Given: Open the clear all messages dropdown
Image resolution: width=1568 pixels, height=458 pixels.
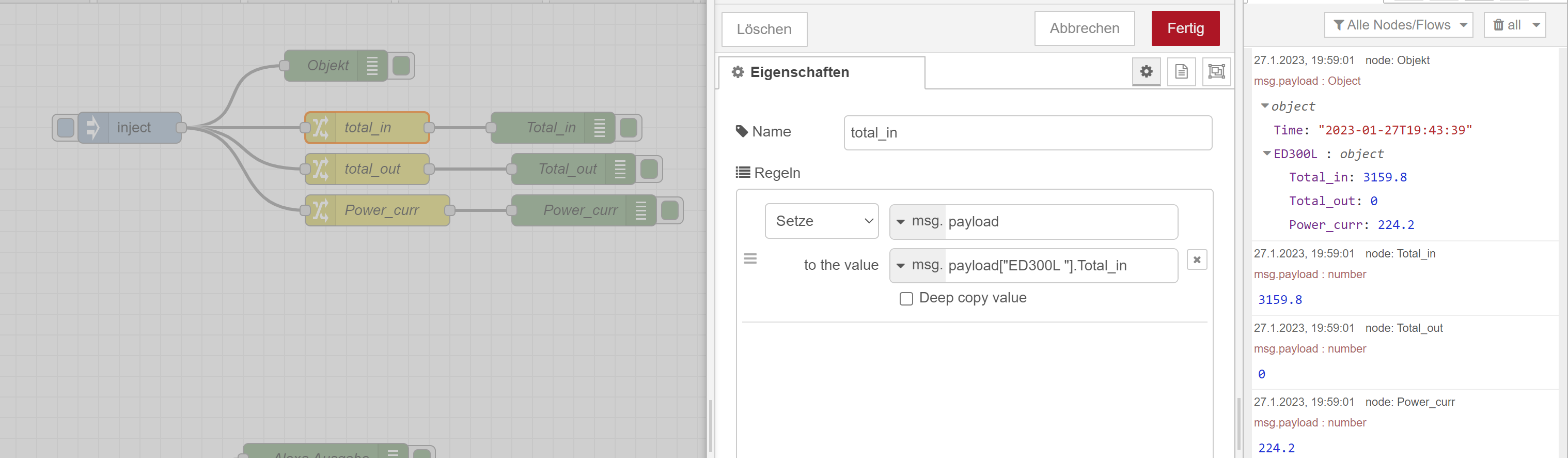Looking at the screenshot, I should pyautogui.click(x=1536, y=25).
